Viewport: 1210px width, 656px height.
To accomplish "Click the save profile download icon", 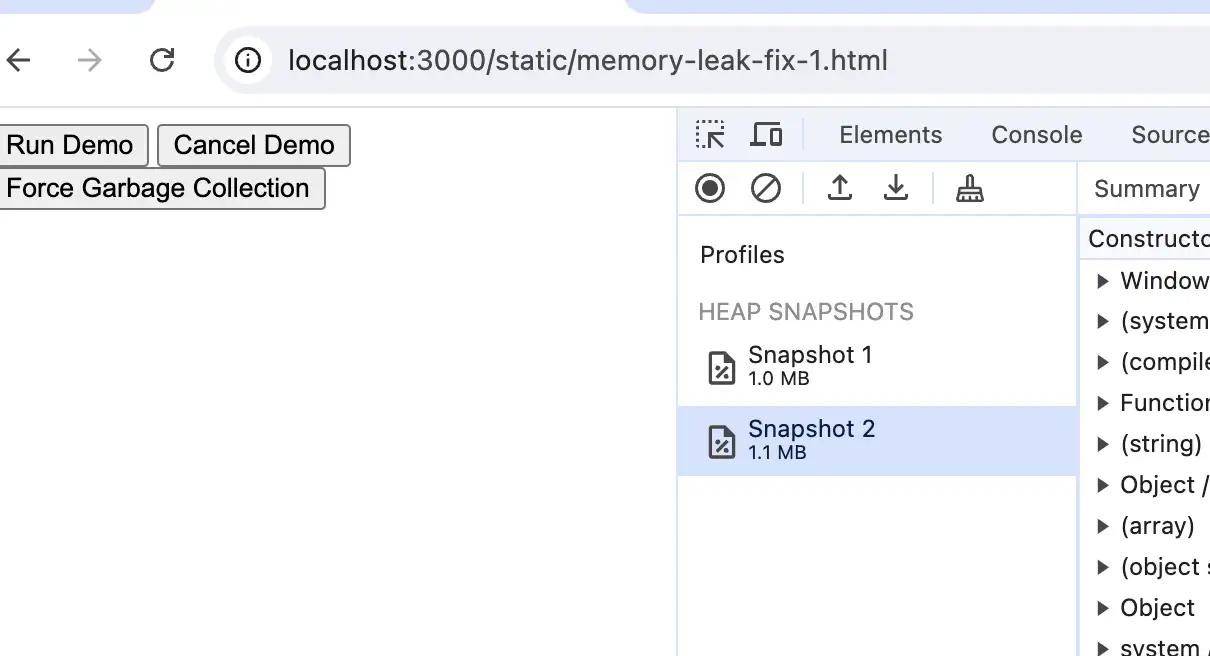I will pyautogui.click(x=896, y=188).
